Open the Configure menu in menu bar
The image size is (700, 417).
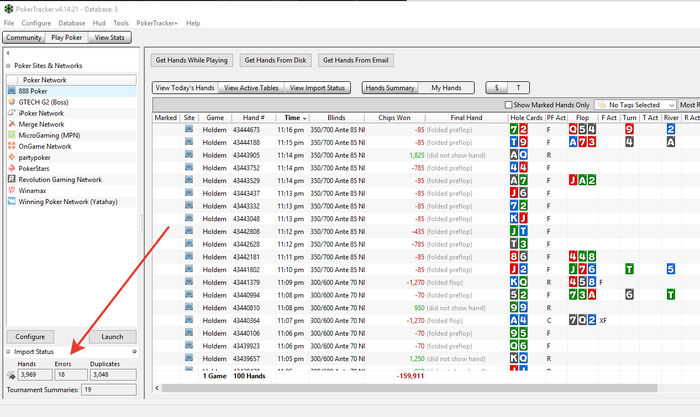pos(36,23)
